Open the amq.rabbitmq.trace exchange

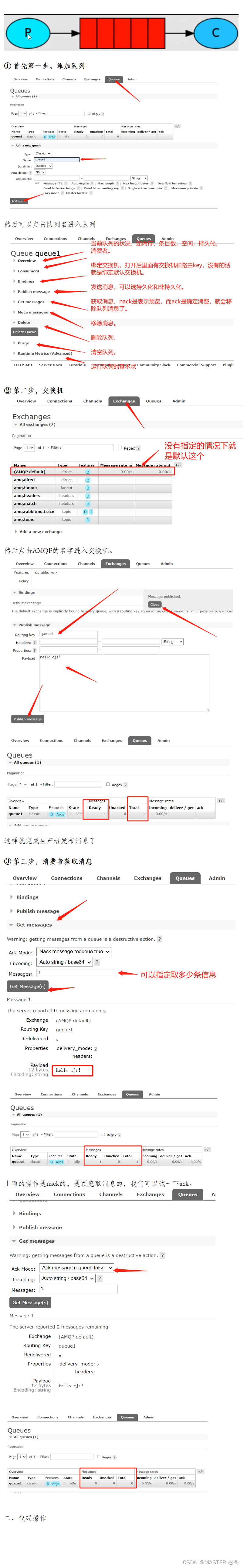34,511
